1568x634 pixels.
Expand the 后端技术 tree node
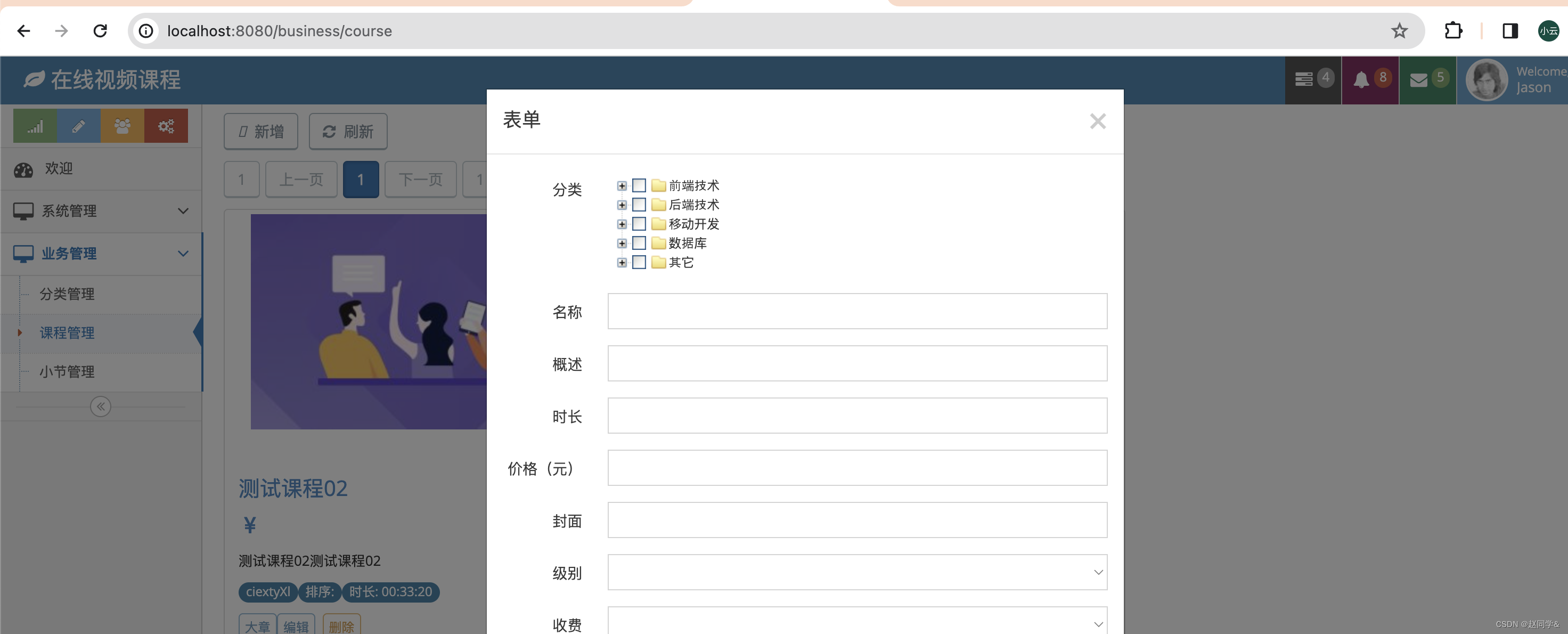pyautogui.click(x=622, y=205)
